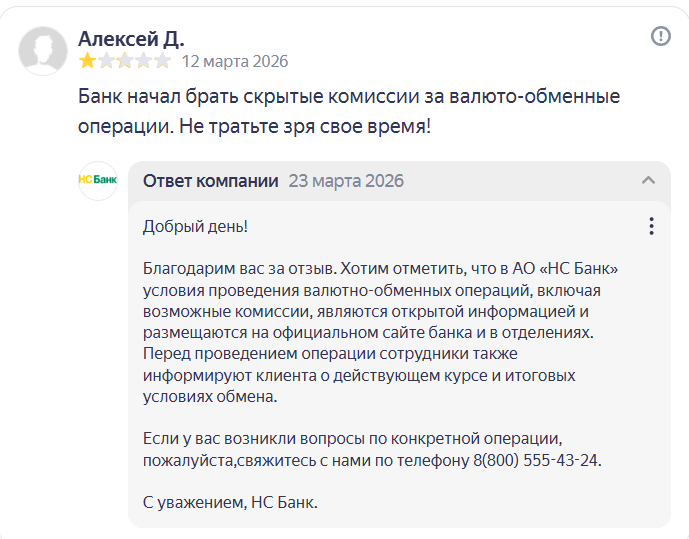Click reviewer name Алексей Д.
Screen dimensions: 689x539
pos(131,38)
